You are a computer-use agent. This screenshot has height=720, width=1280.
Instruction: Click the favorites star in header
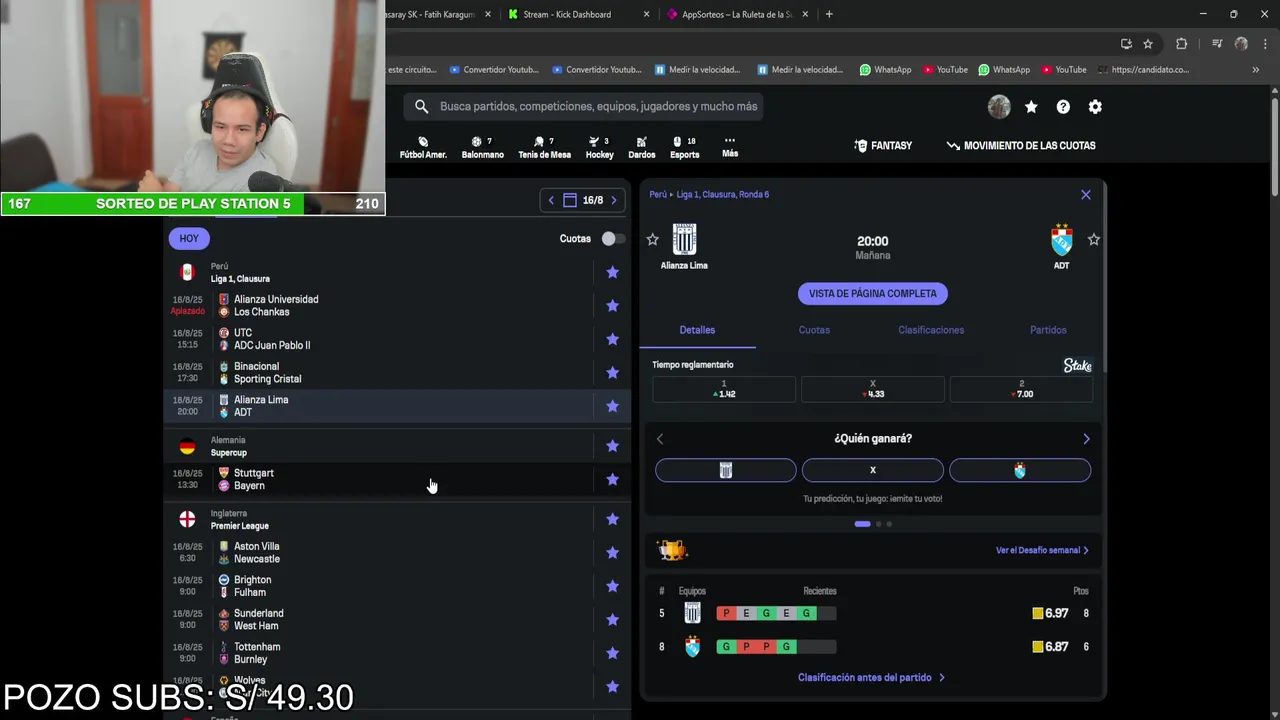[1031, 107]
